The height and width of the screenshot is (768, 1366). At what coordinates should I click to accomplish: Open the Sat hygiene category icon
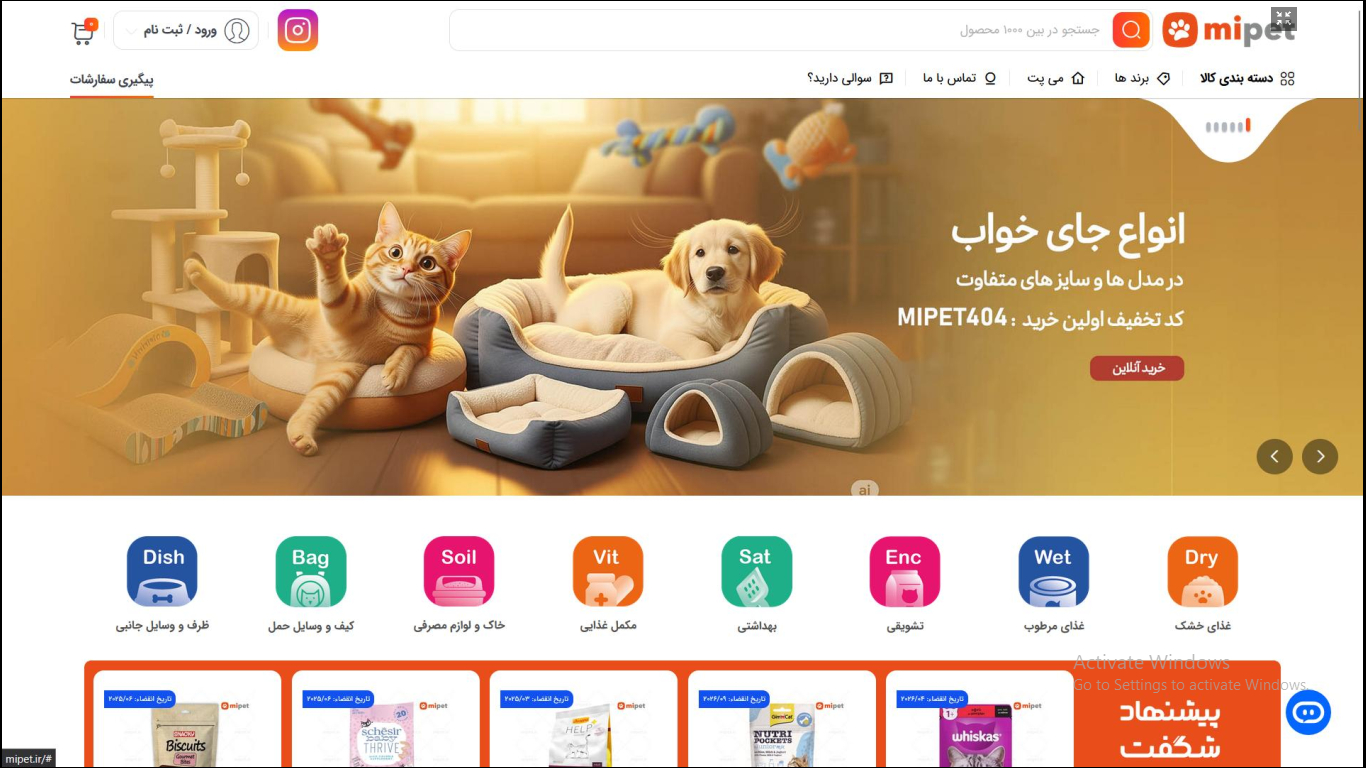[x=757, y=572]
